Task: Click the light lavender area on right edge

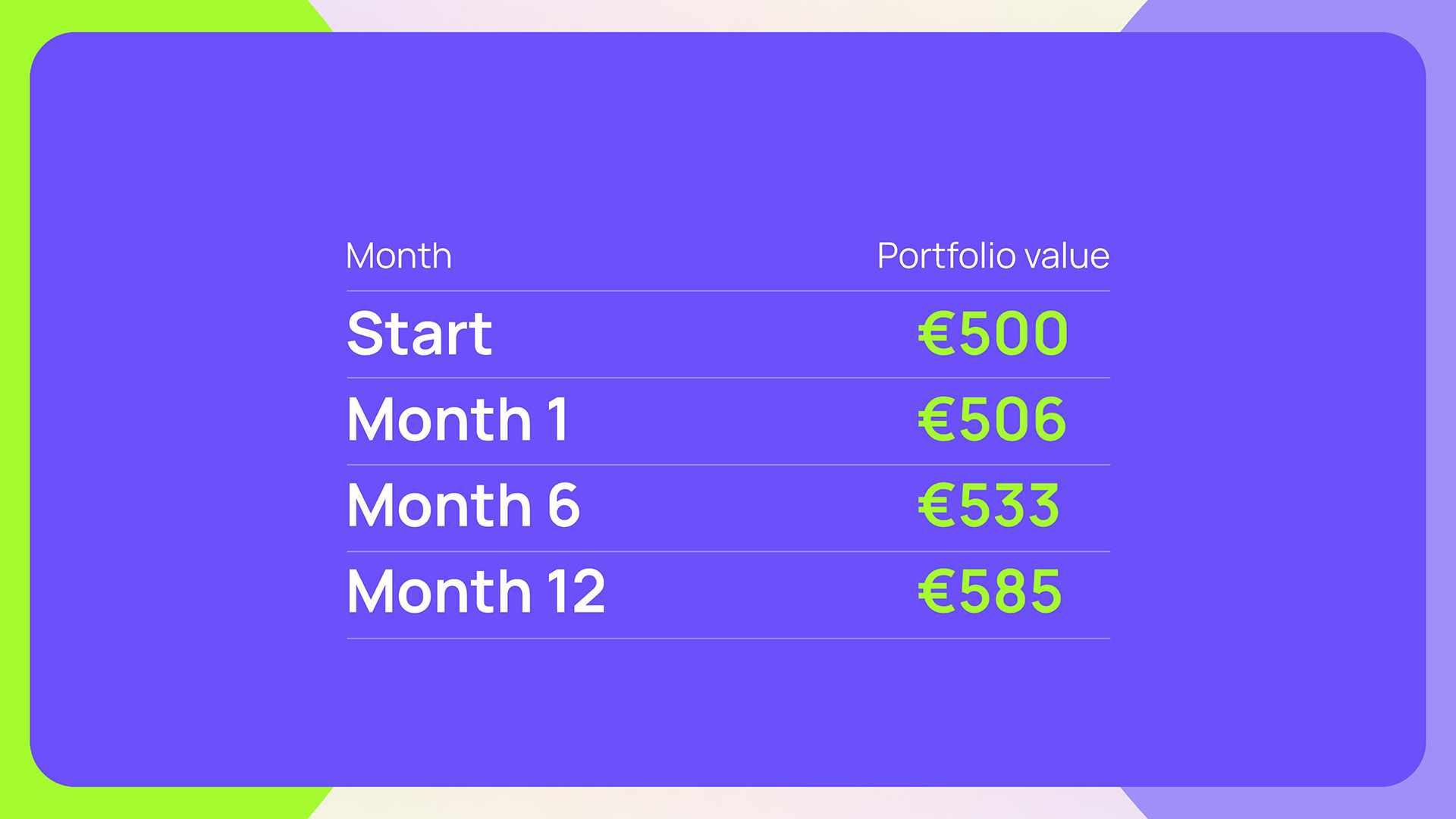Action: (x=1441, y=409)
